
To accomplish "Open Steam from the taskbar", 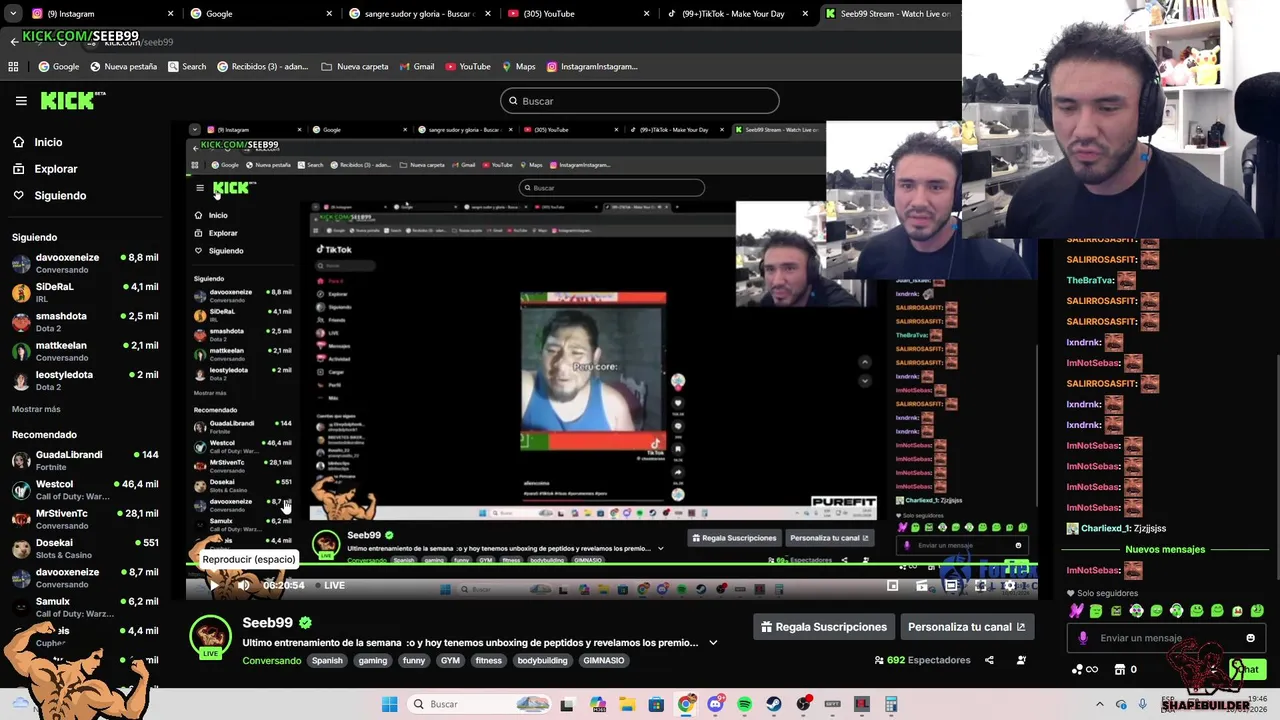I will click(x=774, y=704).
